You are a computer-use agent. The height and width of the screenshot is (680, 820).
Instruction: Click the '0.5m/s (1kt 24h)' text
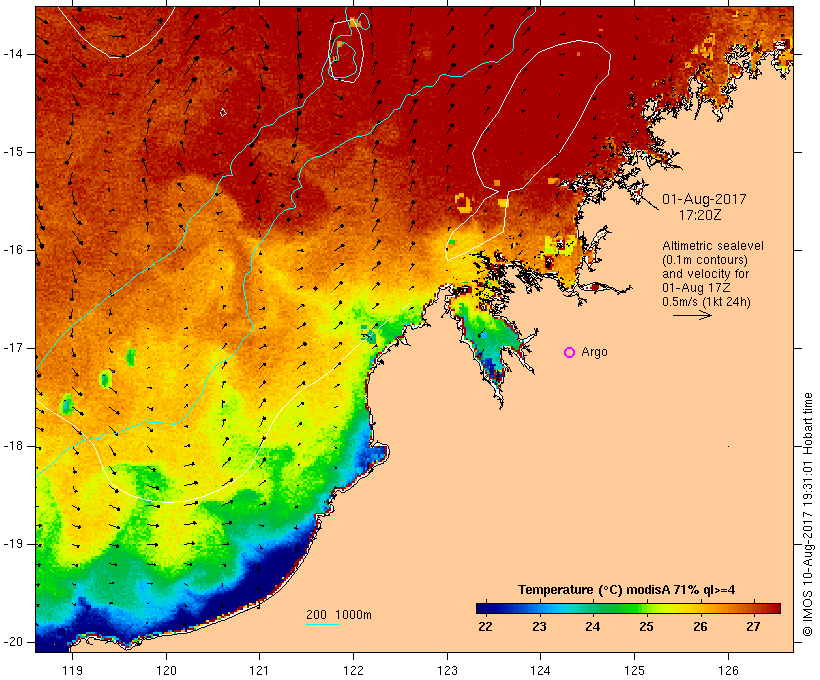pos(707,302)
